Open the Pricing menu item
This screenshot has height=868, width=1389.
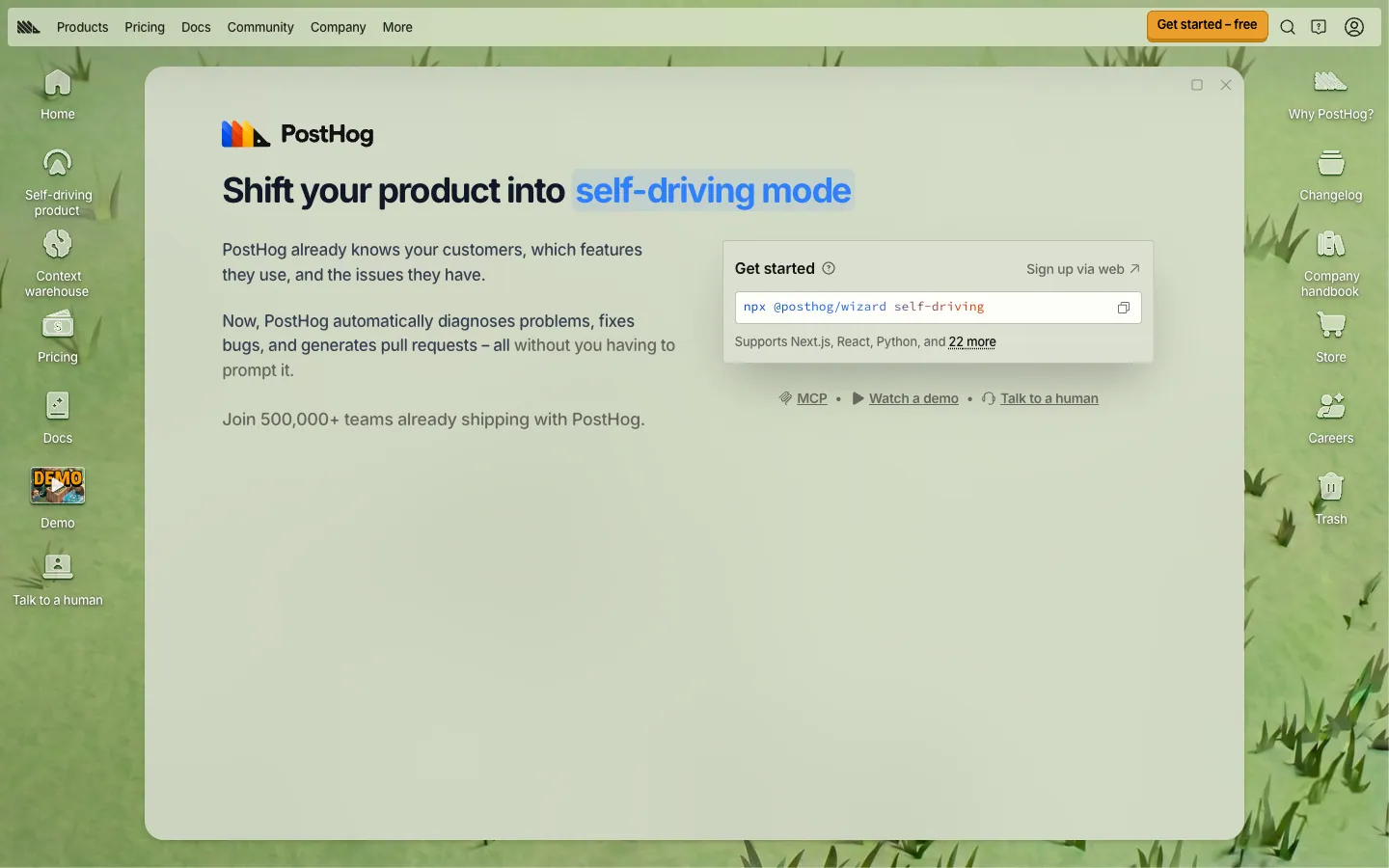(x=145, y=27)
